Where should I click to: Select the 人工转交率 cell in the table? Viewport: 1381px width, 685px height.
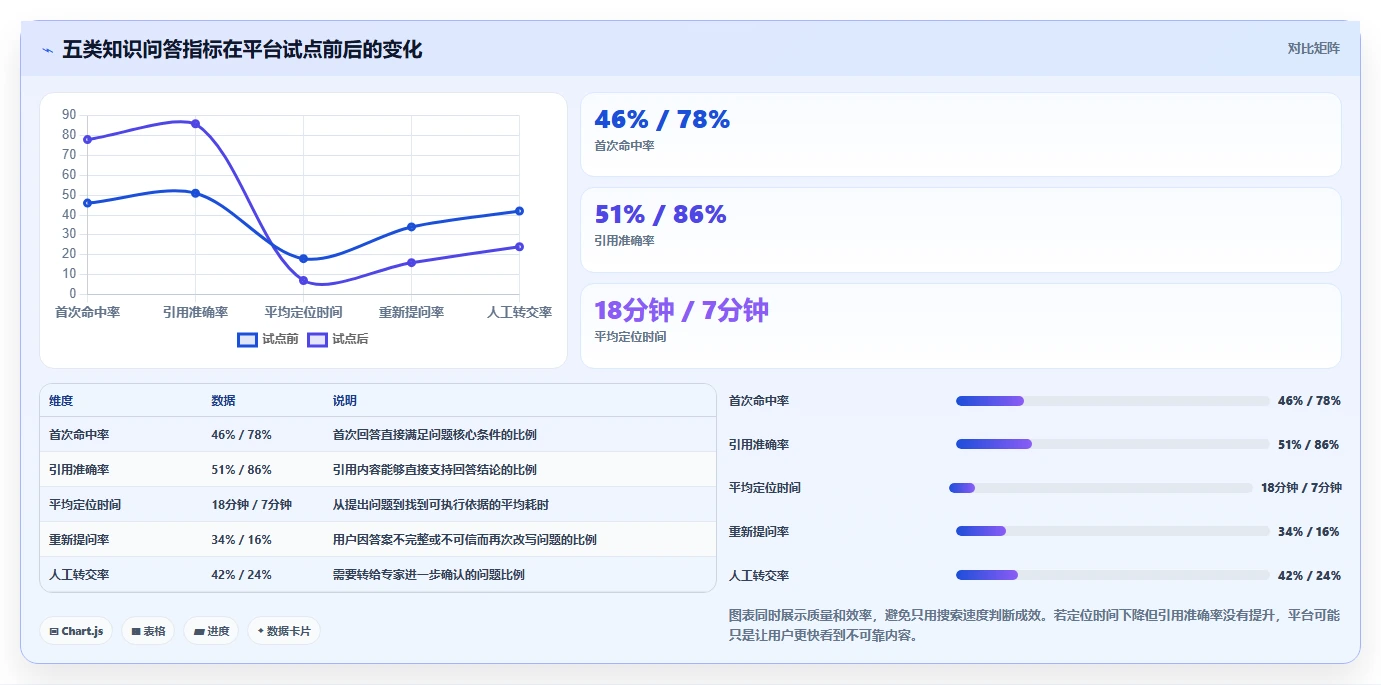point(79,575)
